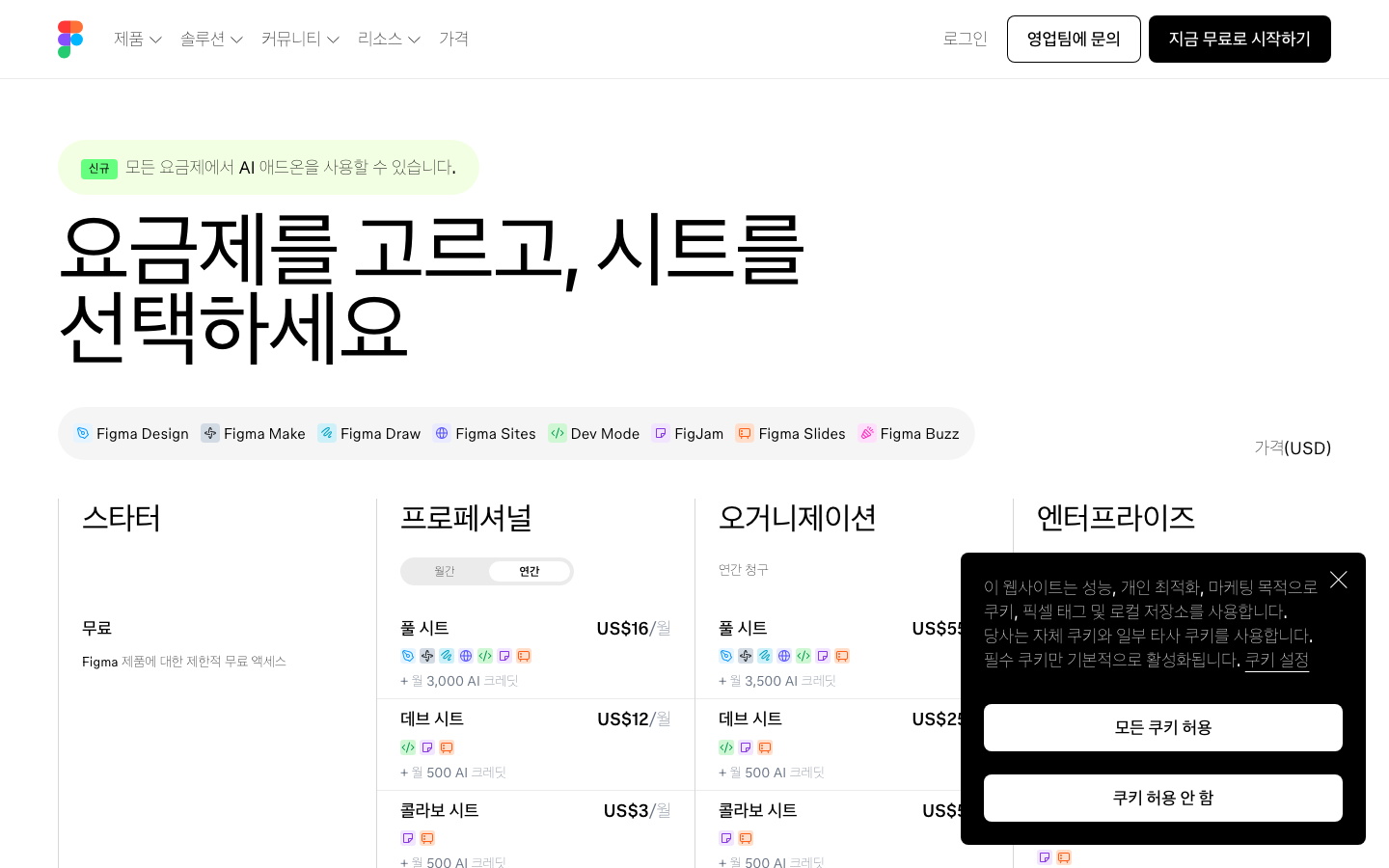1389x868 pixels.
Task: Click the '+ 월 3,500 AI 크레딧' text
Action: coord(777,681)
